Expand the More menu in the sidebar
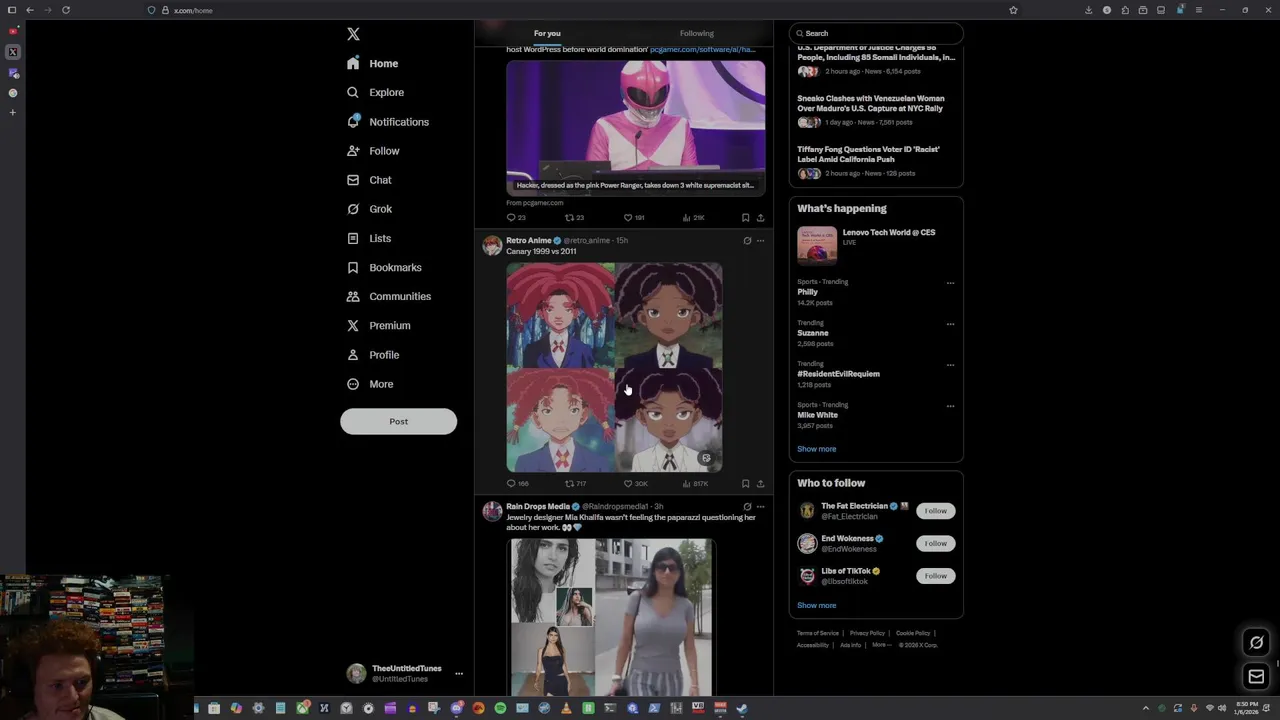Image resolution: width=1280 pixels, height=720 pixels. click(x=369, y=384)
